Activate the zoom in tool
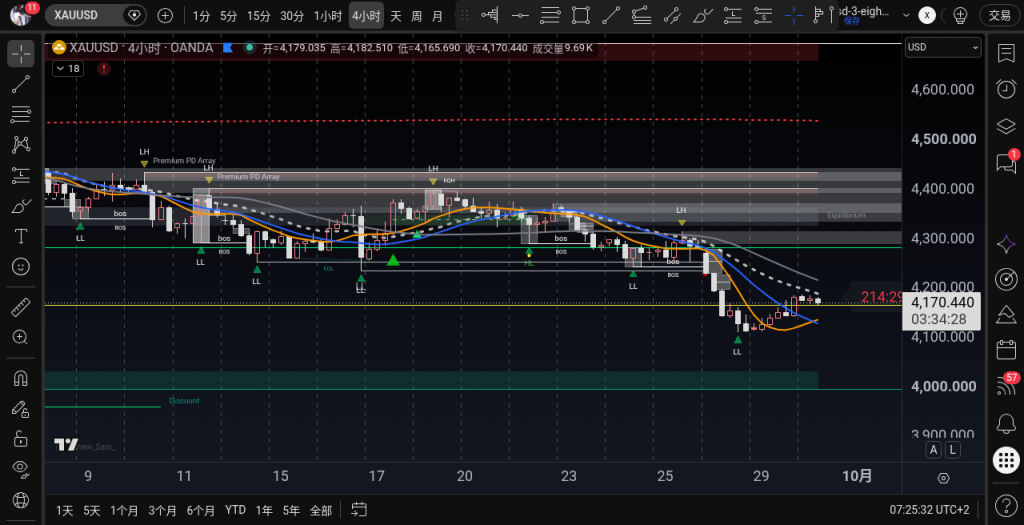This screenshot has width=1024, height=525. click(21, 337)
